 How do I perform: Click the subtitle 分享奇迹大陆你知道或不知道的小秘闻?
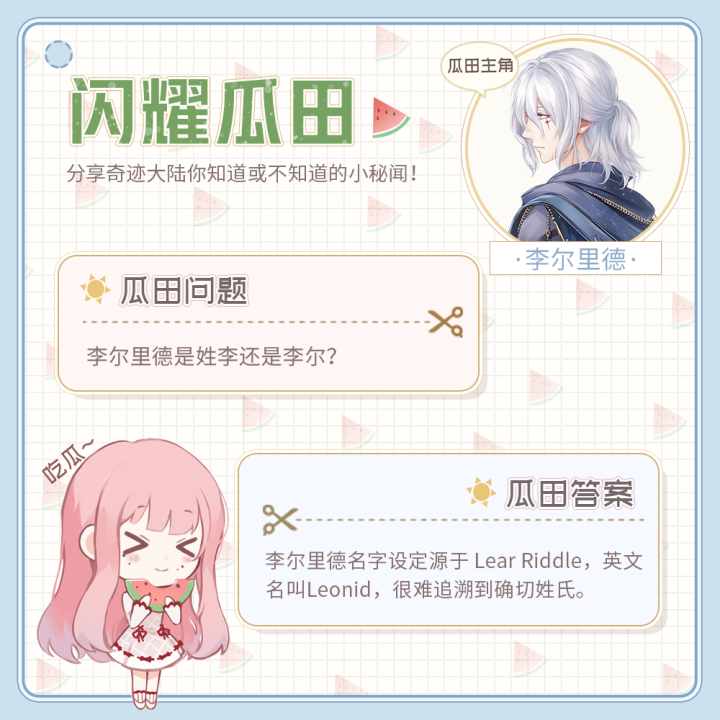(x=242, y=174)
